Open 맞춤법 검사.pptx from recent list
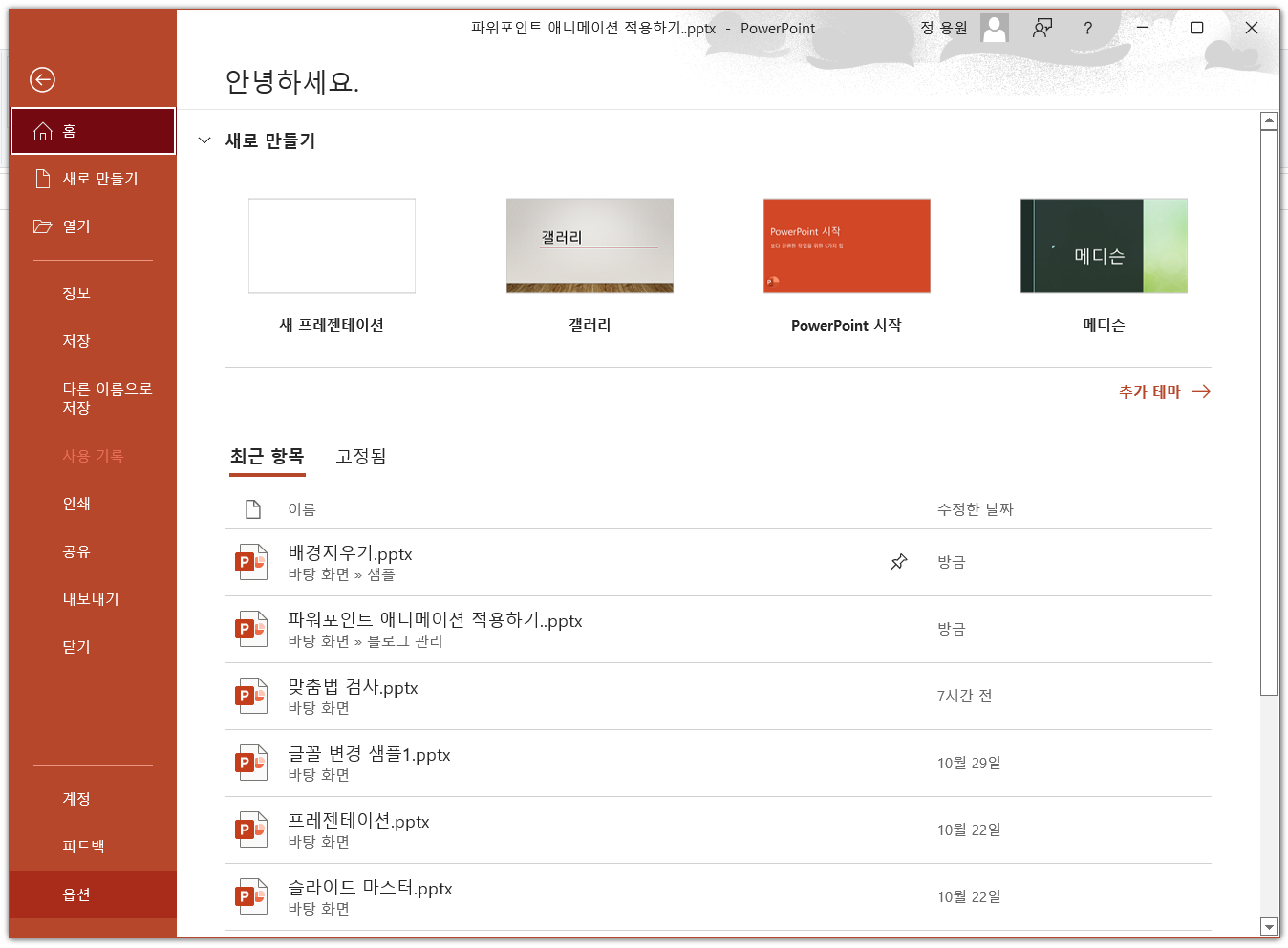The width and height of the screenshot is (1288, 948). point(718,697)
